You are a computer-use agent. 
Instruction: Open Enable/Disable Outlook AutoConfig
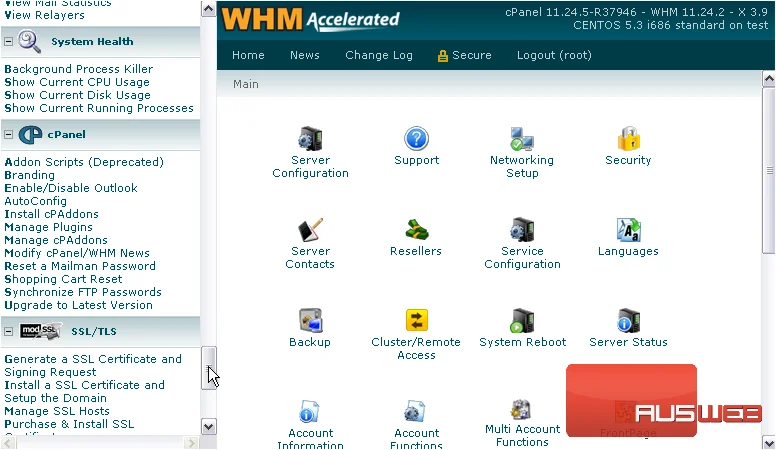(71, 195)
